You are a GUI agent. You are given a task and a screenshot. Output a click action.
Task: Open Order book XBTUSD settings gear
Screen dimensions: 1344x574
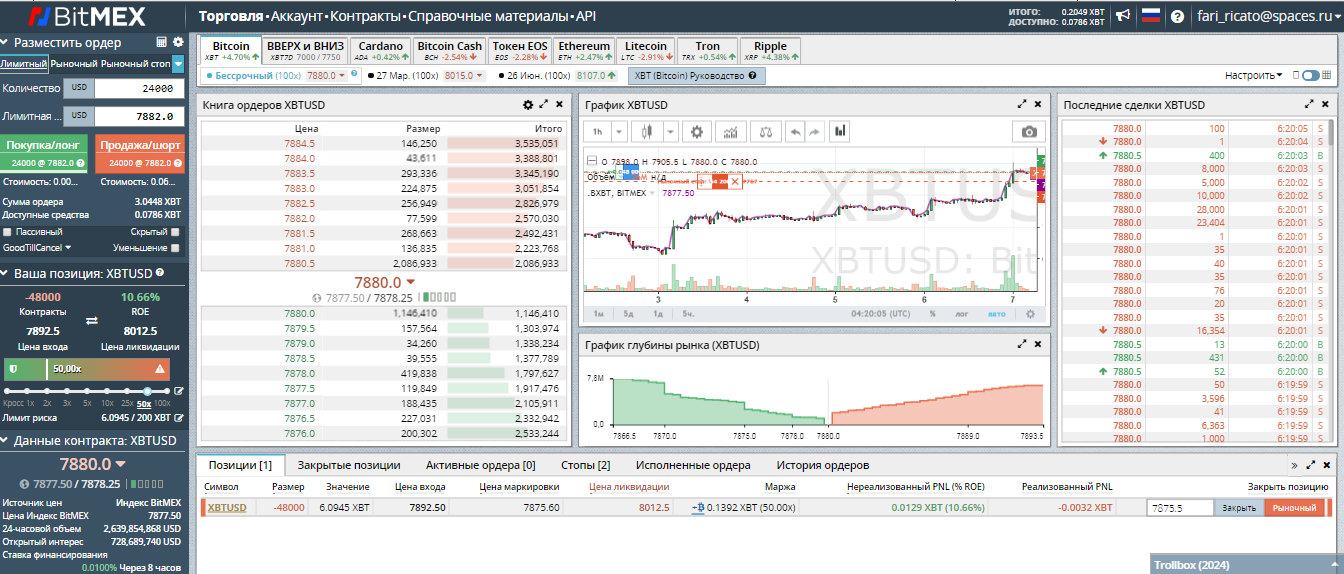tap(528, 104)
